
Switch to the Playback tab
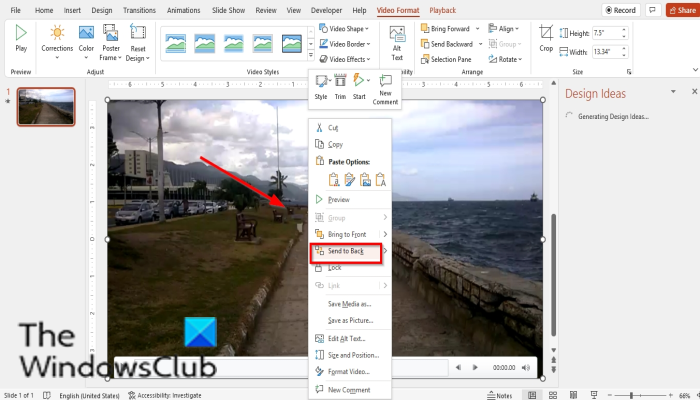pyautogui.click(x=442, y=10)
